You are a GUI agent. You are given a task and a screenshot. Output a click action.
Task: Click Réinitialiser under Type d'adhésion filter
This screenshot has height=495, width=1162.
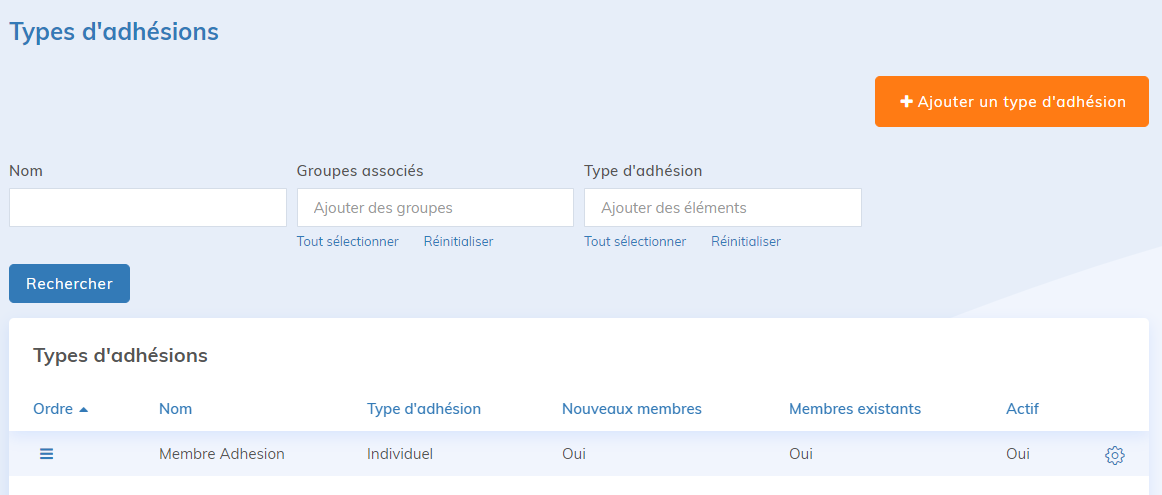coord(746,242)
